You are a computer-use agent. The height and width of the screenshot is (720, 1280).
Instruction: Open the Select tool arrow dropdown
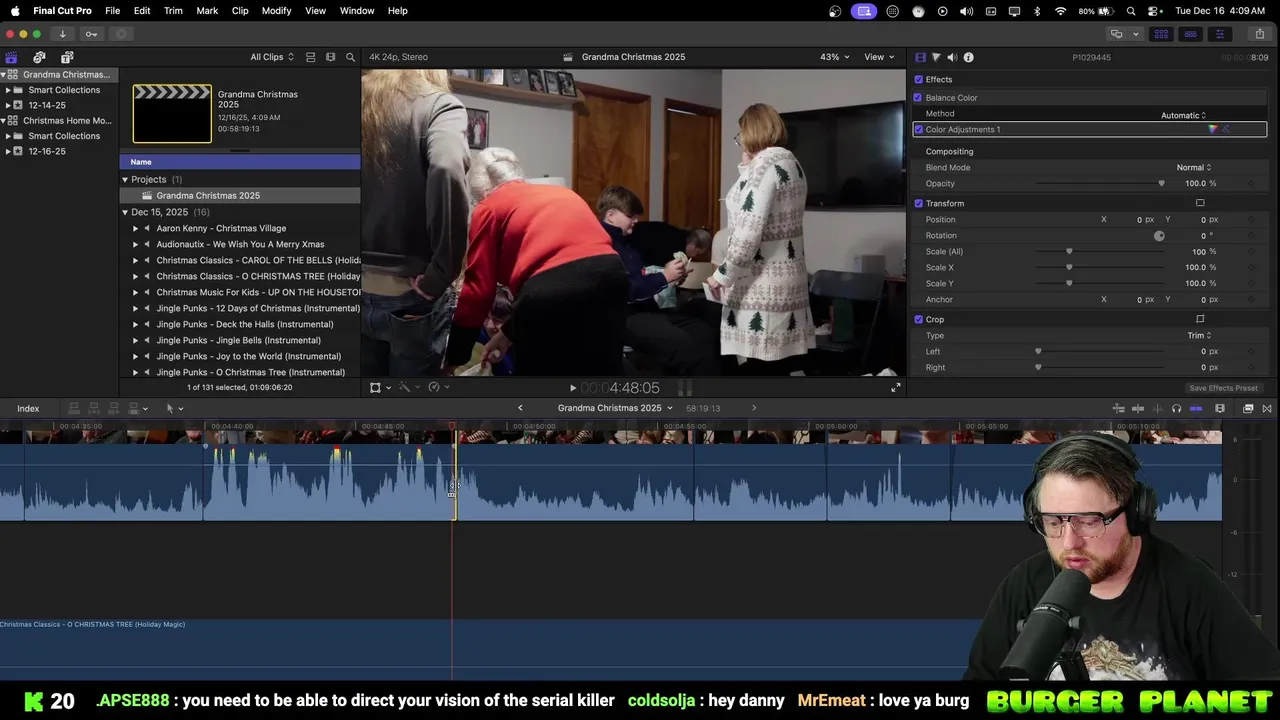[x=174, y=408]
